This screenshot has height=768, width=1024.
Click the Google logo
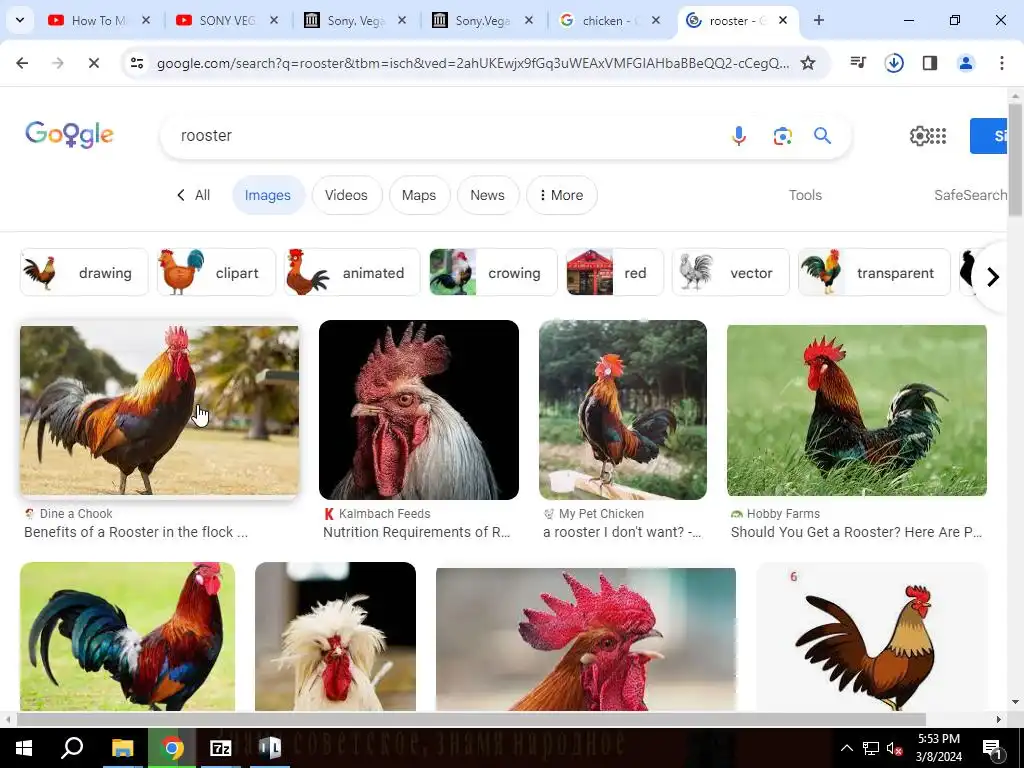pos(69,135)
